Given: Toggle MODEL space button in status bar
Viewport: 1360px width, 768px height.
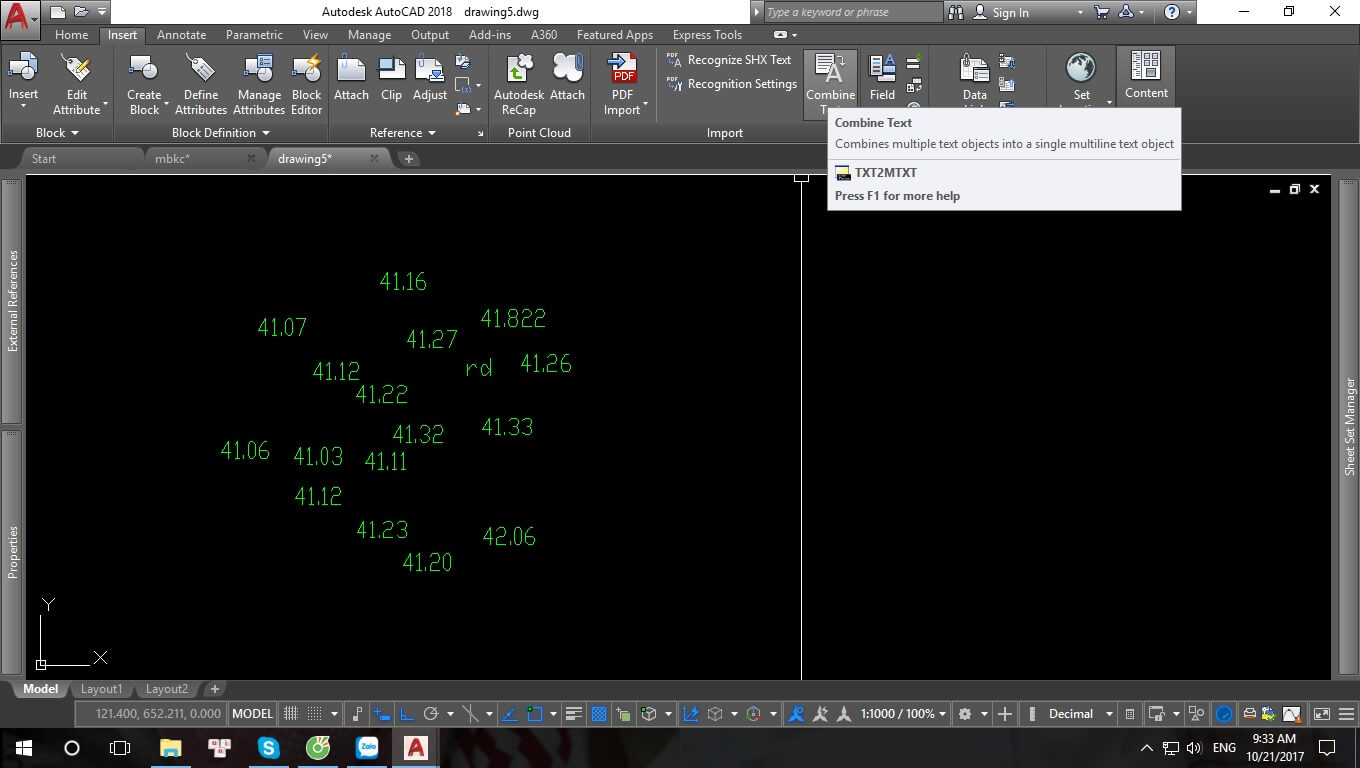Looking at the screenshot, I should [252, 714].
